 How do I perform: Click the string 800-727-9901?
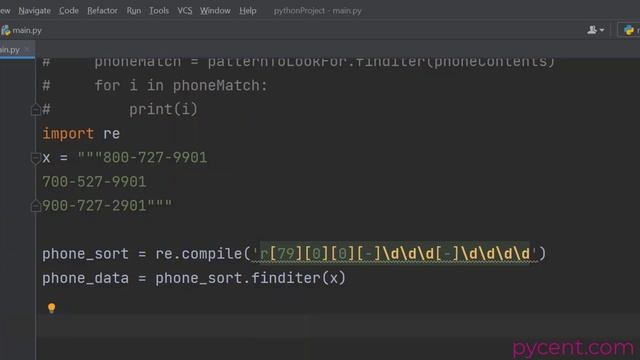tap(155, 158)
